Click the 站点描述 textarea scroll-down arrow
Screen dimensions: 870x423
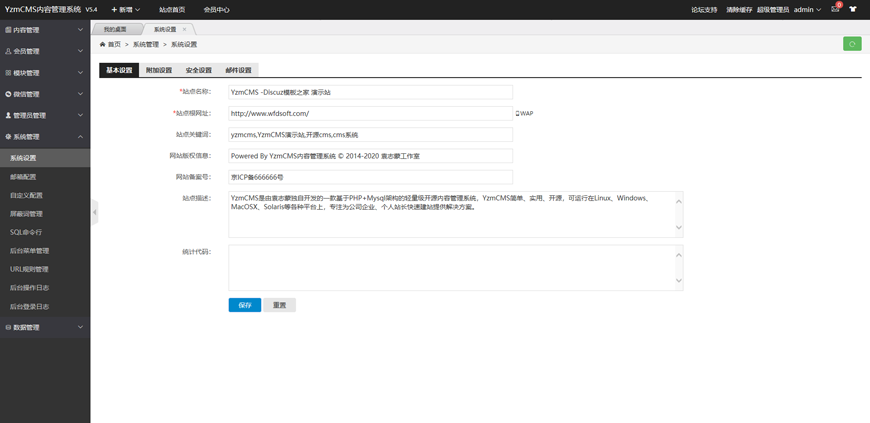pos(679,227)
